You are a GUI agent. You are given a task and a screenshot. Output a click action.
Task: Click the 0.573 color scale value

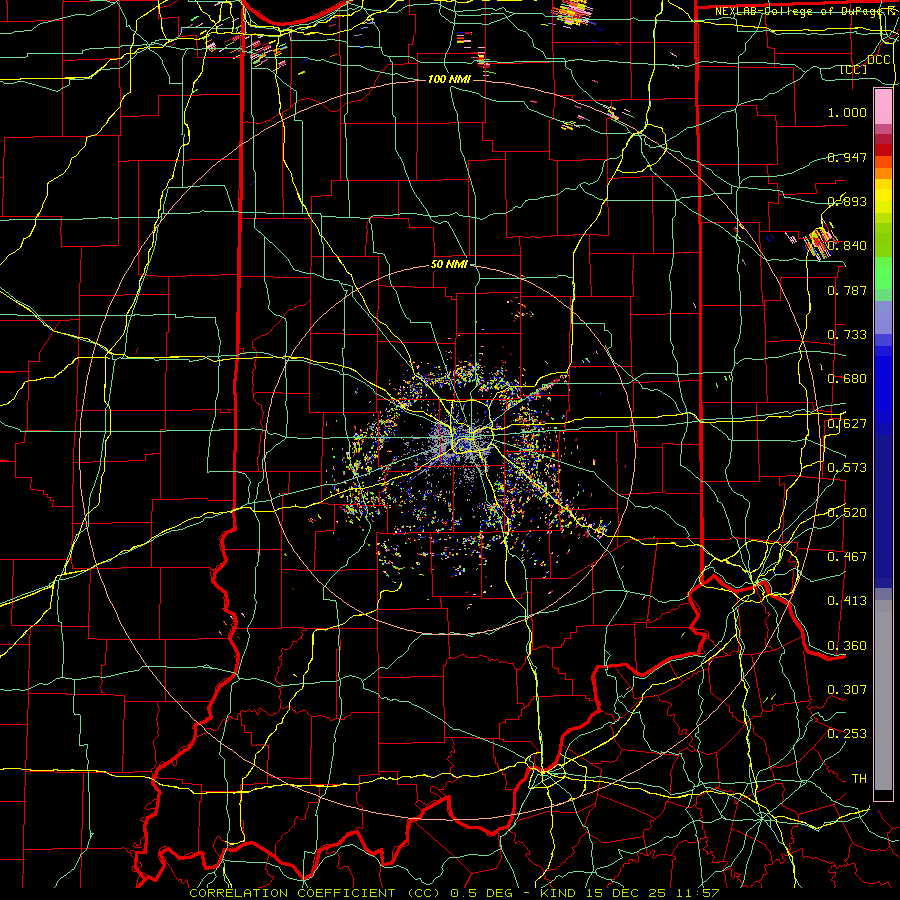pos(847,468)
